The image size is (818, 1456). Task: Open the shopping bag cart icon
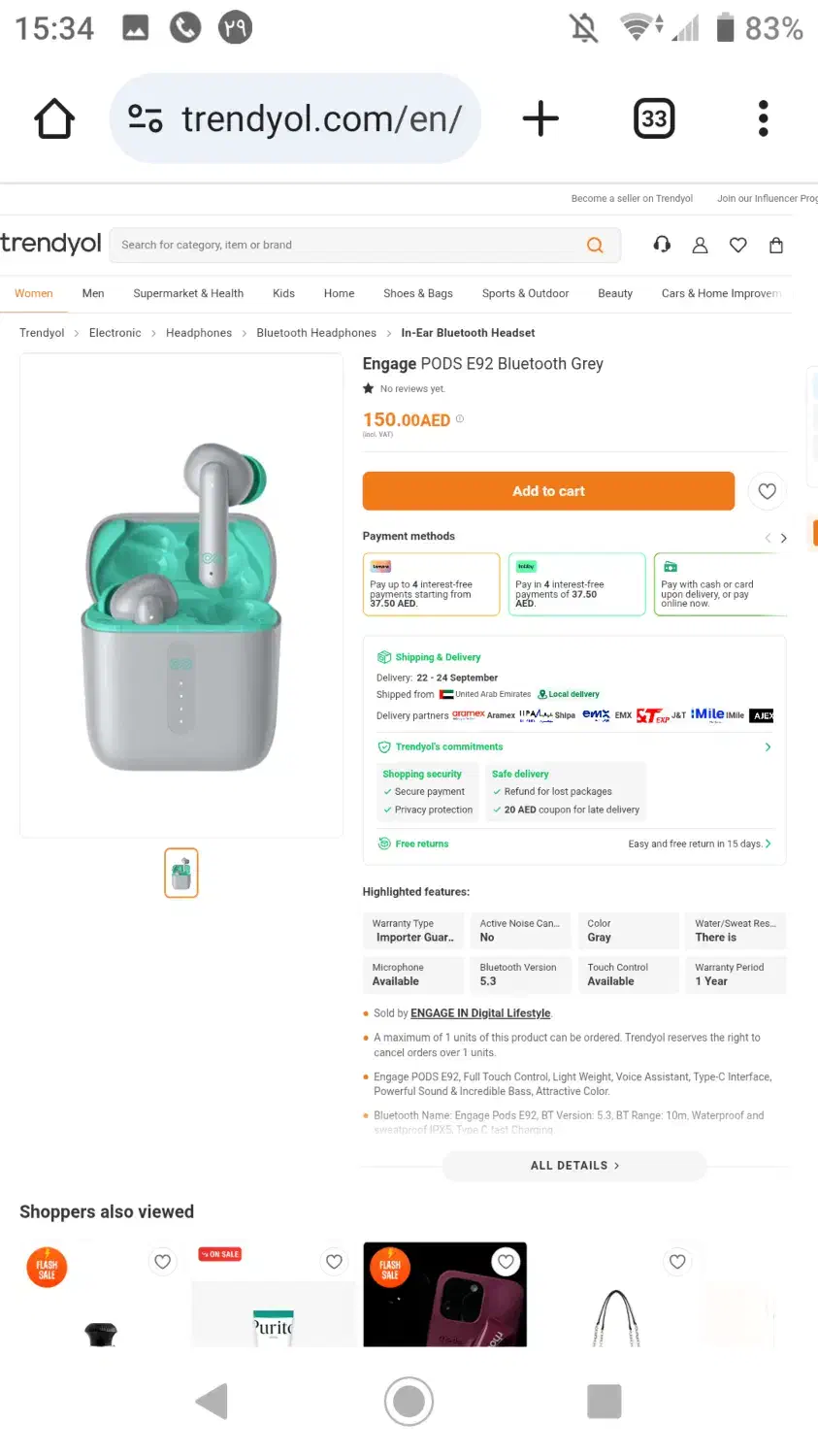[776, 246]
